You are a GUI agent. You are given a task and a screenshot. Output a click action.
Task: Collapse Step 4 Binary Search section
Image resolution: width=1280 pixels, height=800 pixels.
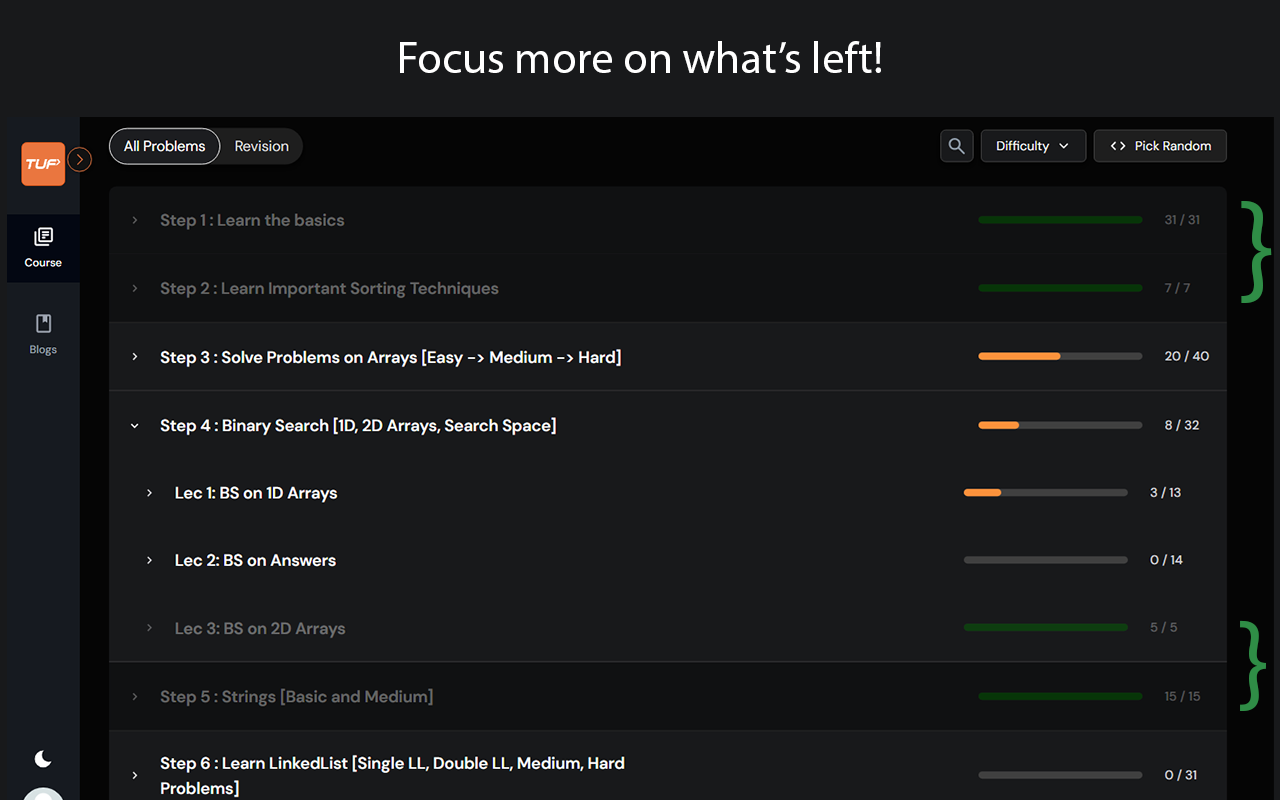(x=135, y=426)
